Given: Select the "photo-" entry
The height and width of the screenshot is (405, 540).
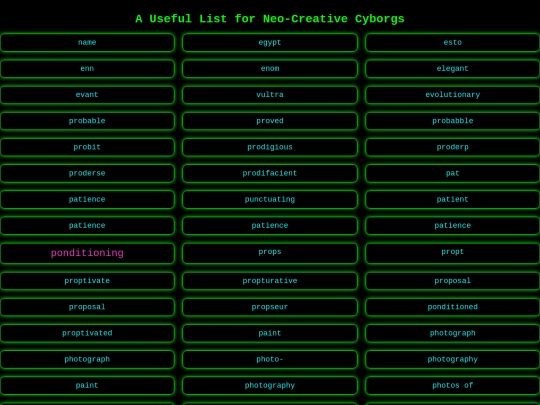Looking at the screenshot, I should (270, 359).
